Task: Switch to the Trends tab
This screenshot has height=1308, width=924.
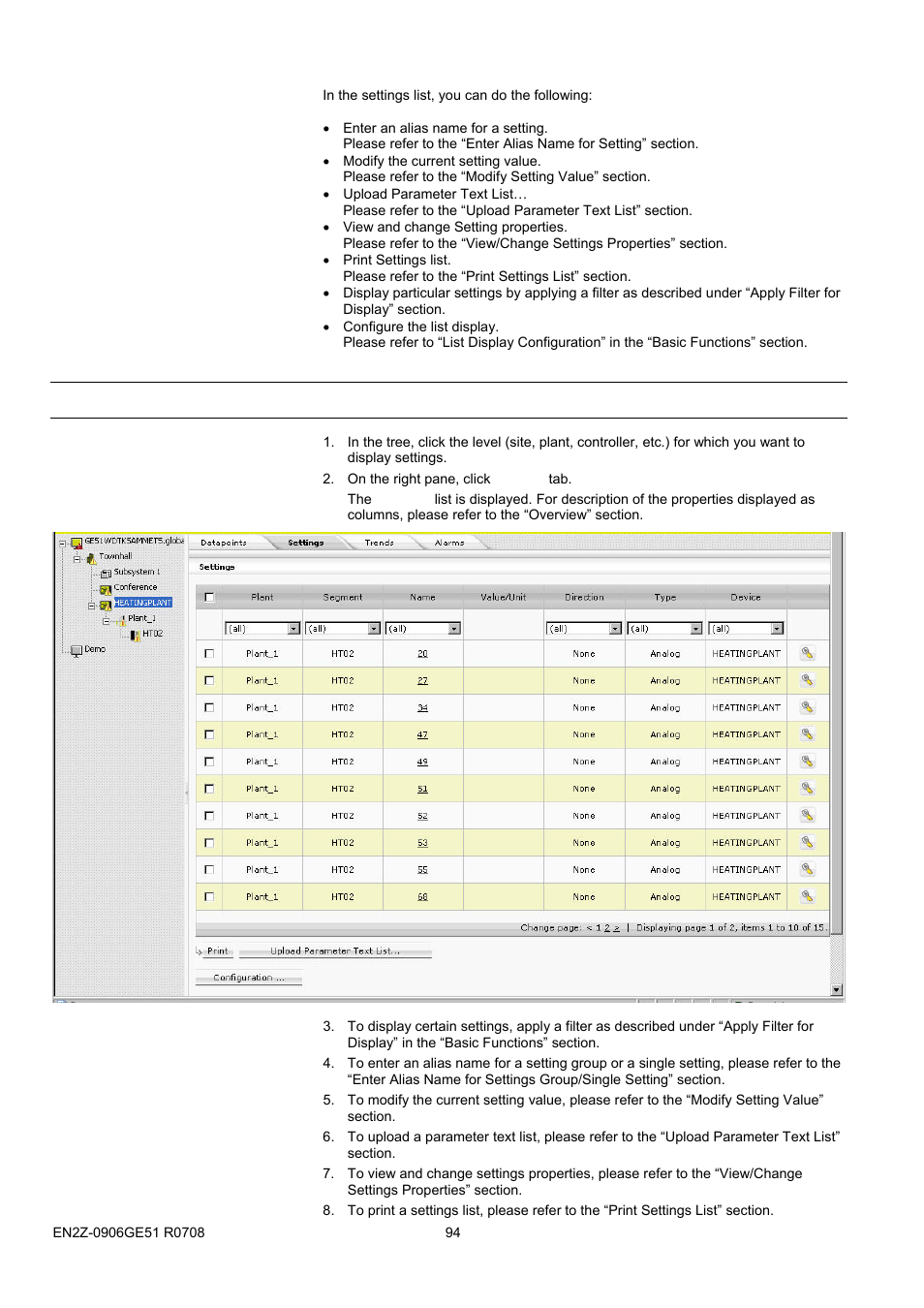Action: pyautogui.click(x=380, y=544)
